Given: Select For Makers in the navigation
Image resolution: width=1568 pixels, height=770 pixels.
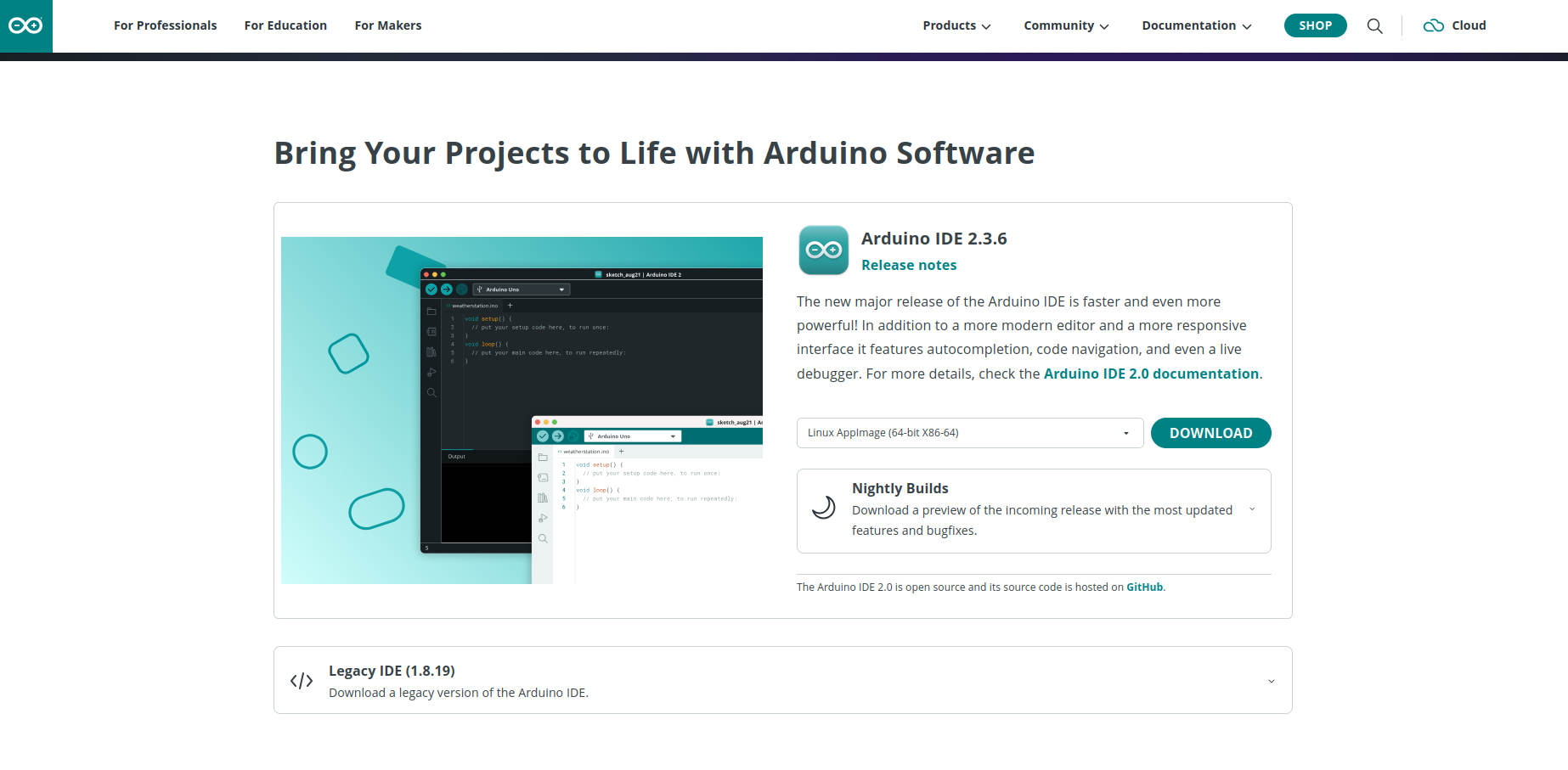Looking at the screenshot, I should (387, 25).
